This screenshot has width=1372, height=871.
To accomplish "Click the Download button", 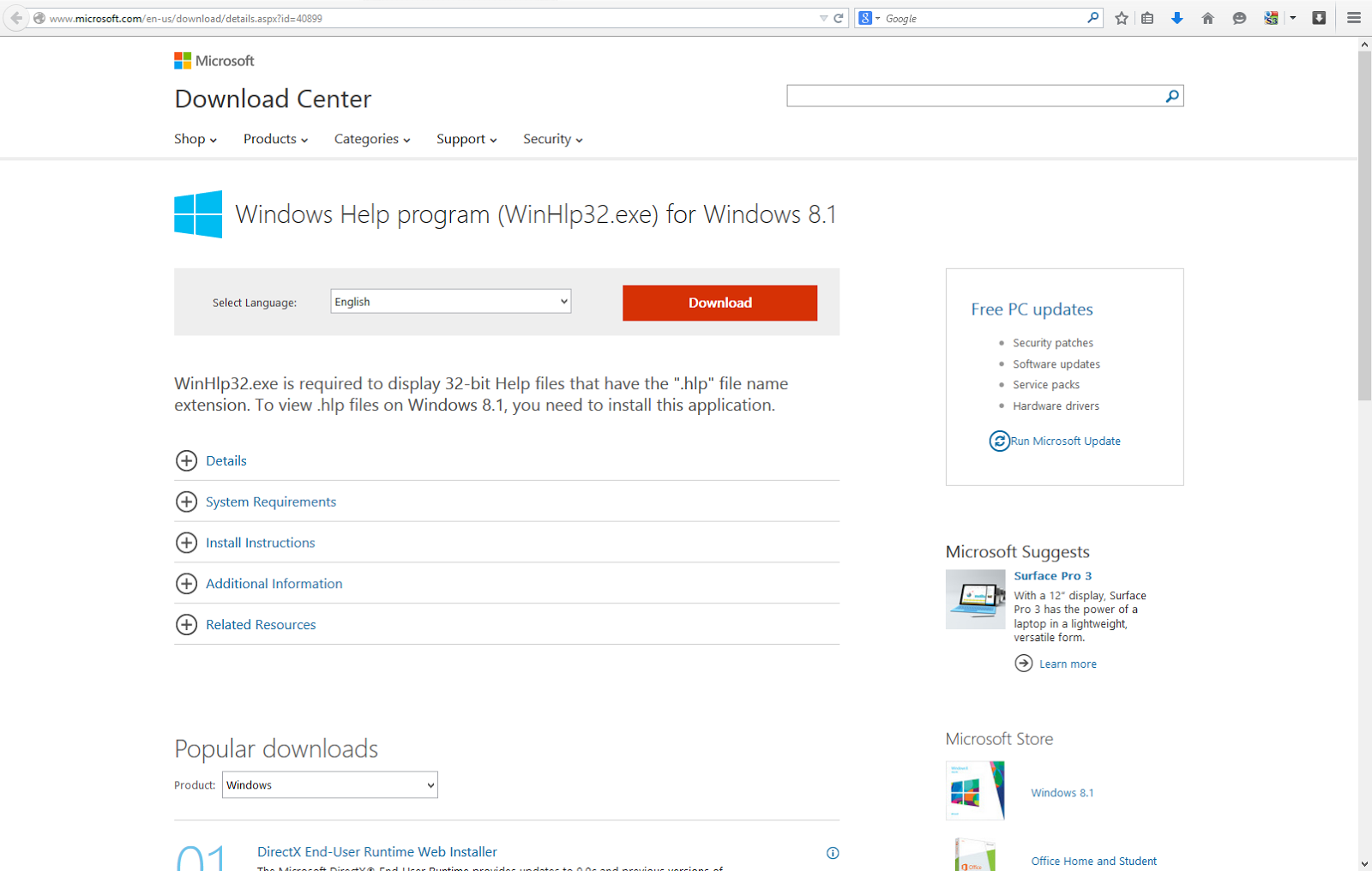I will pyautogui.click(x=719, y=303).
